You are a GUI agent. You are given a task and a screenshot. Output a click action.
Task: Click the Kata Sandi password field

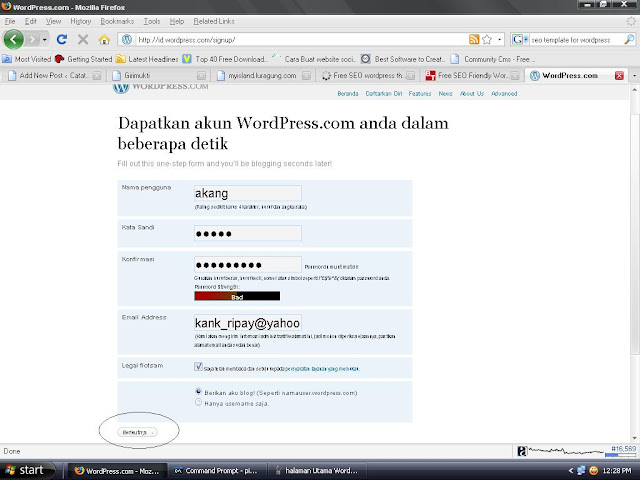(248, 233)
